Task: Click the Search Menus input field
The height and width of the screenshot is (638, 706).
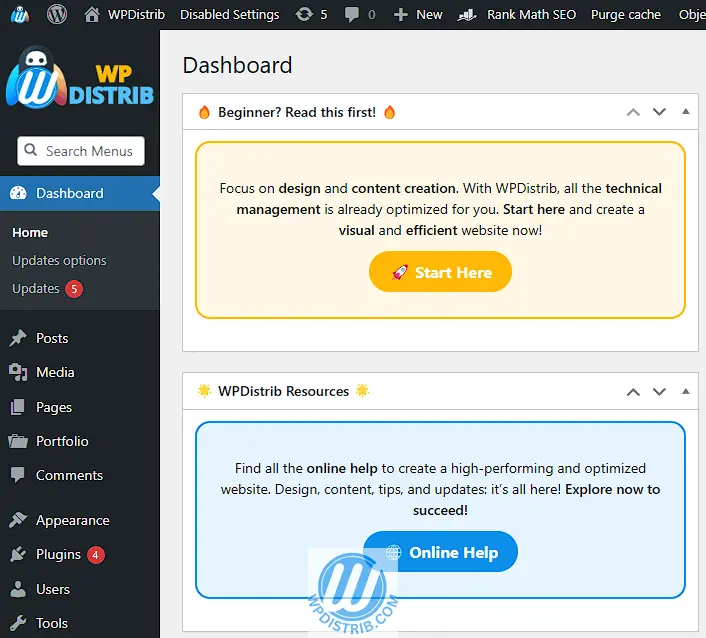Action: [81, 151]
